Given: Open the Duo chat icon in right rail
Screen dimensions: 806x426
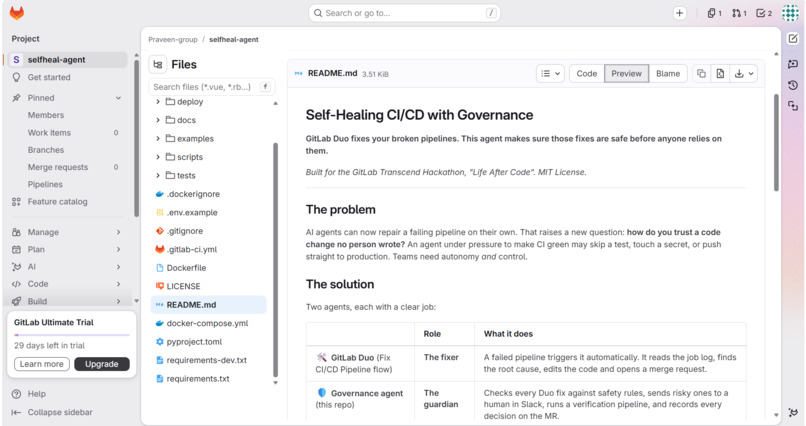Looking at the screenshot, I should pyautogui.click(x=793, y=64).
